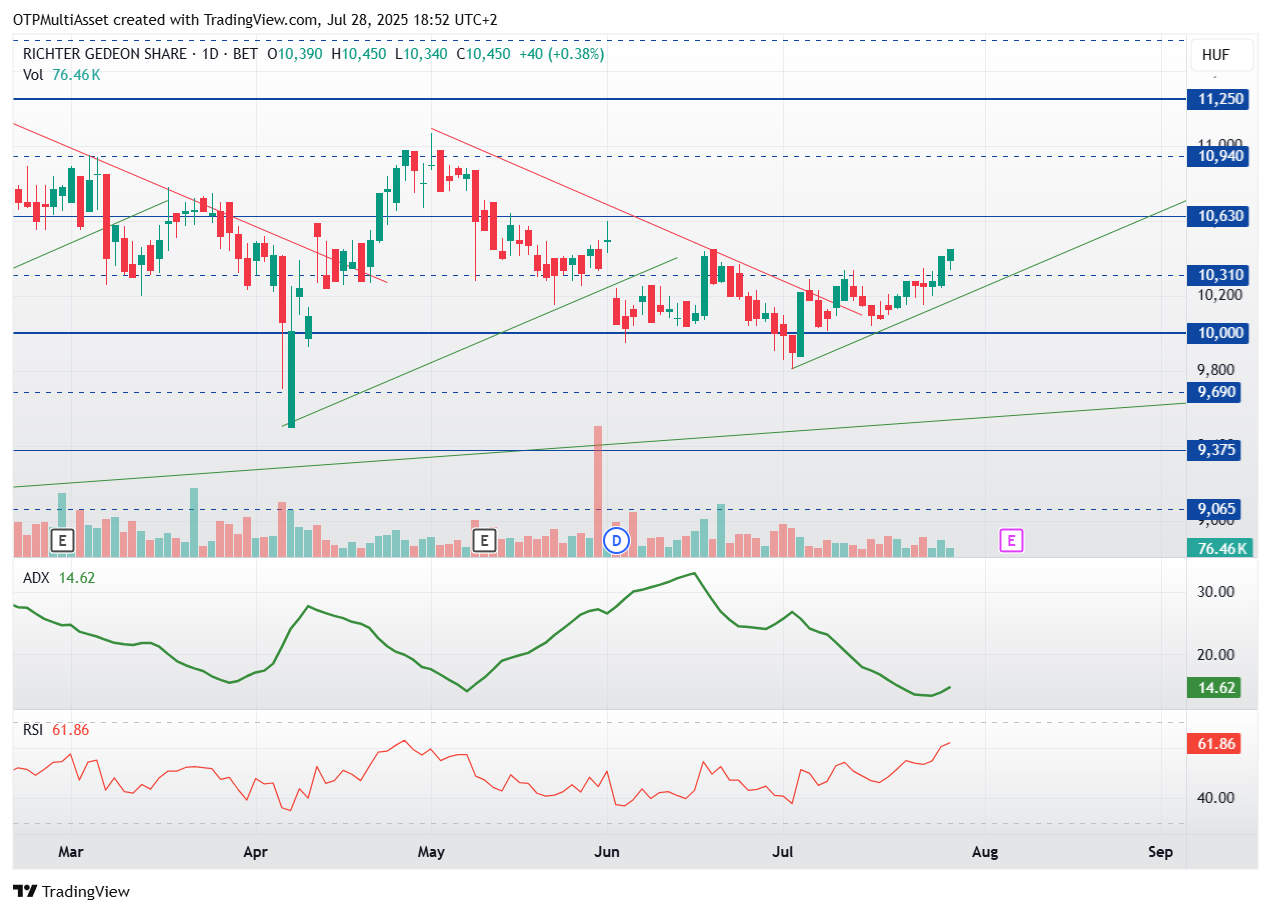Click the 10,940 price level label
This screenshot has height=913, width=1271.
point(1217,155)
